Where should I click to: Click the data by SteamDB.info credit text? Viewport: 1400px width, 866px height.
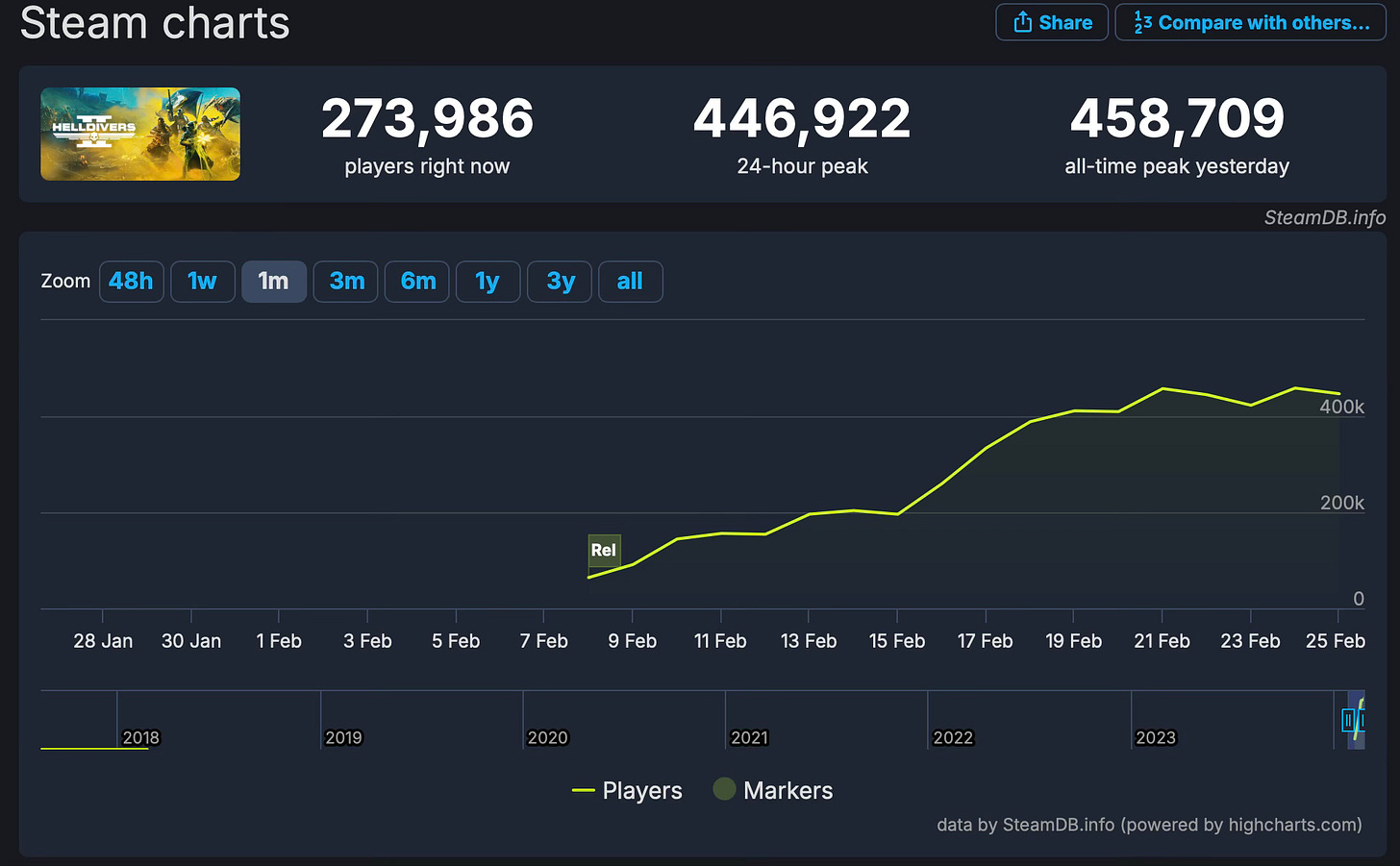1149,825
